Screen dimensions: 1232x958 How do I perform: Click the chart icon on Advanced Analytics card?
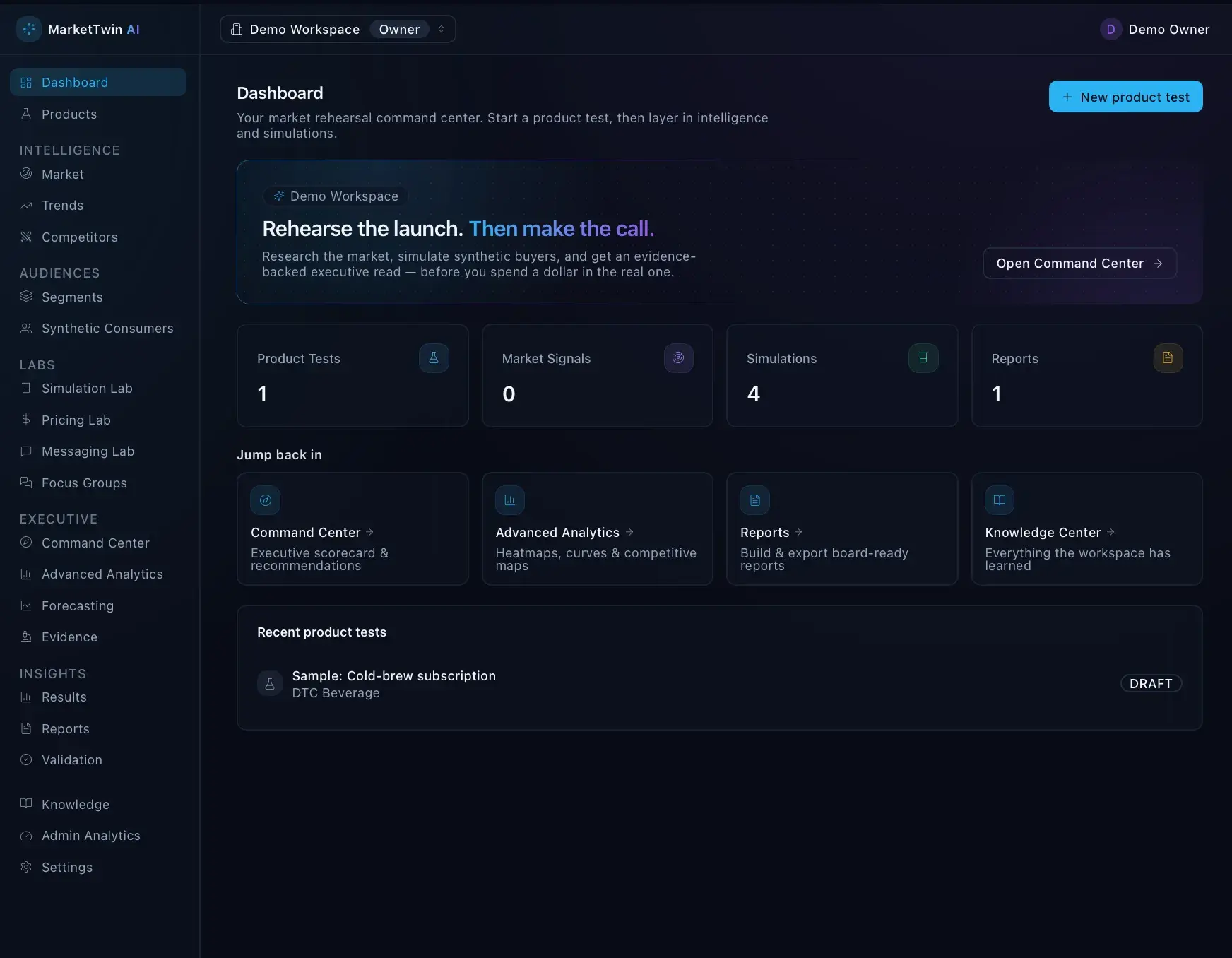(510, 500)
